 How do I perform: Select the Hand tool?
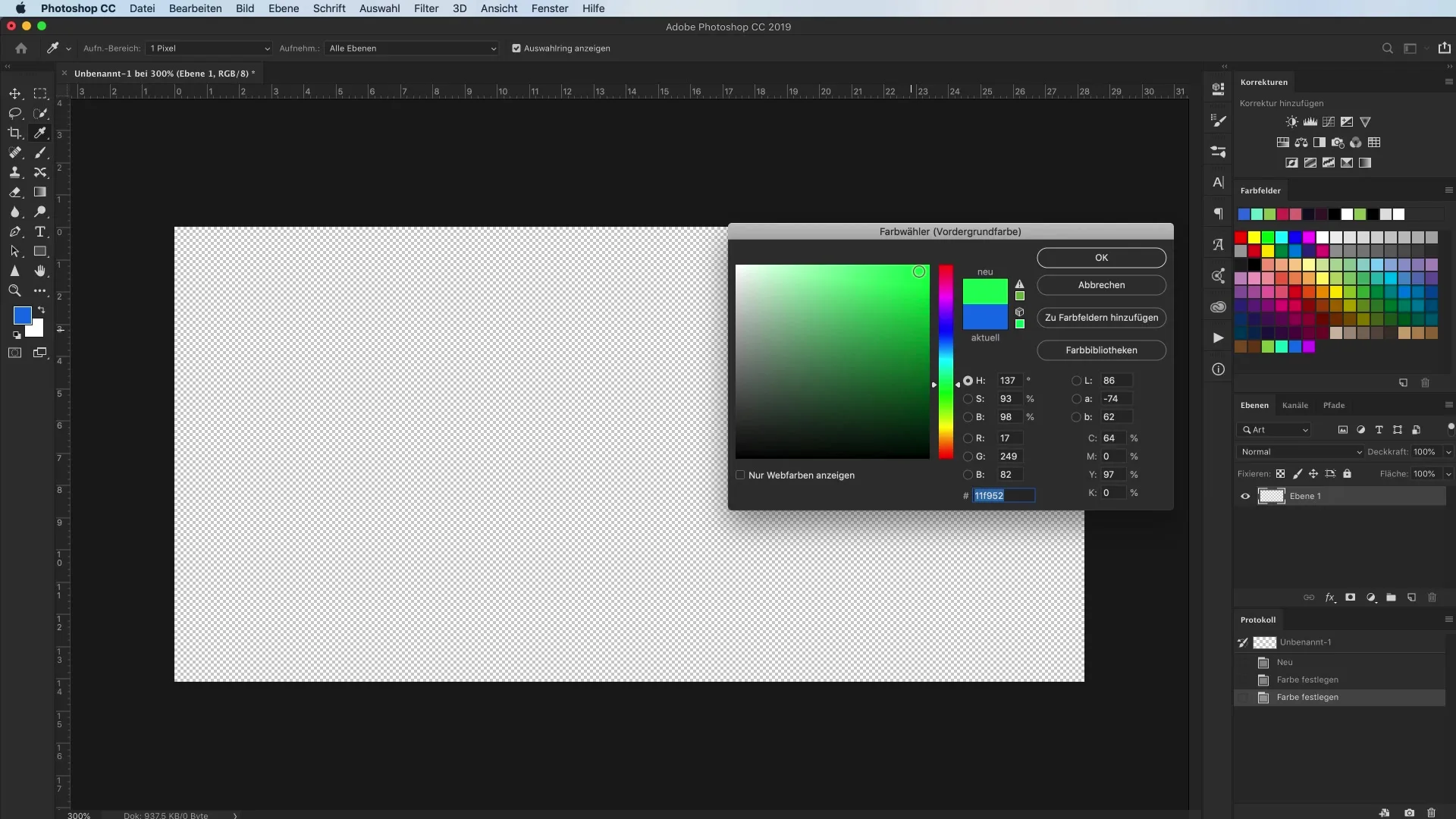tap(40, 271)
